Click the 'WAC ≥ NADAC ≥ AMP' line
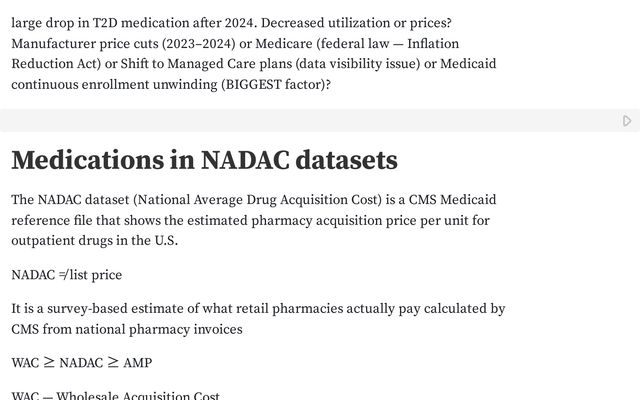640x400 pixels. (81, 363)
